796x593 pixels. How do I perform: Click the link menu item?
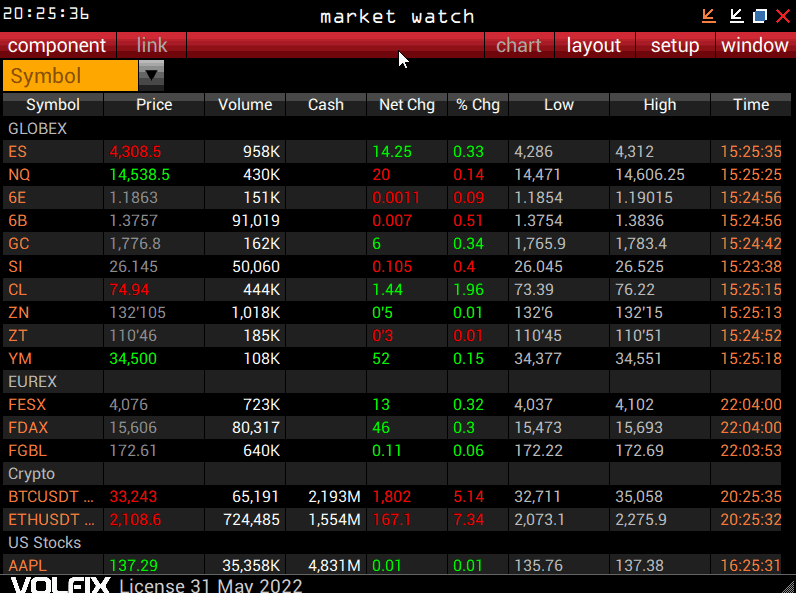[x=152, y=45]
